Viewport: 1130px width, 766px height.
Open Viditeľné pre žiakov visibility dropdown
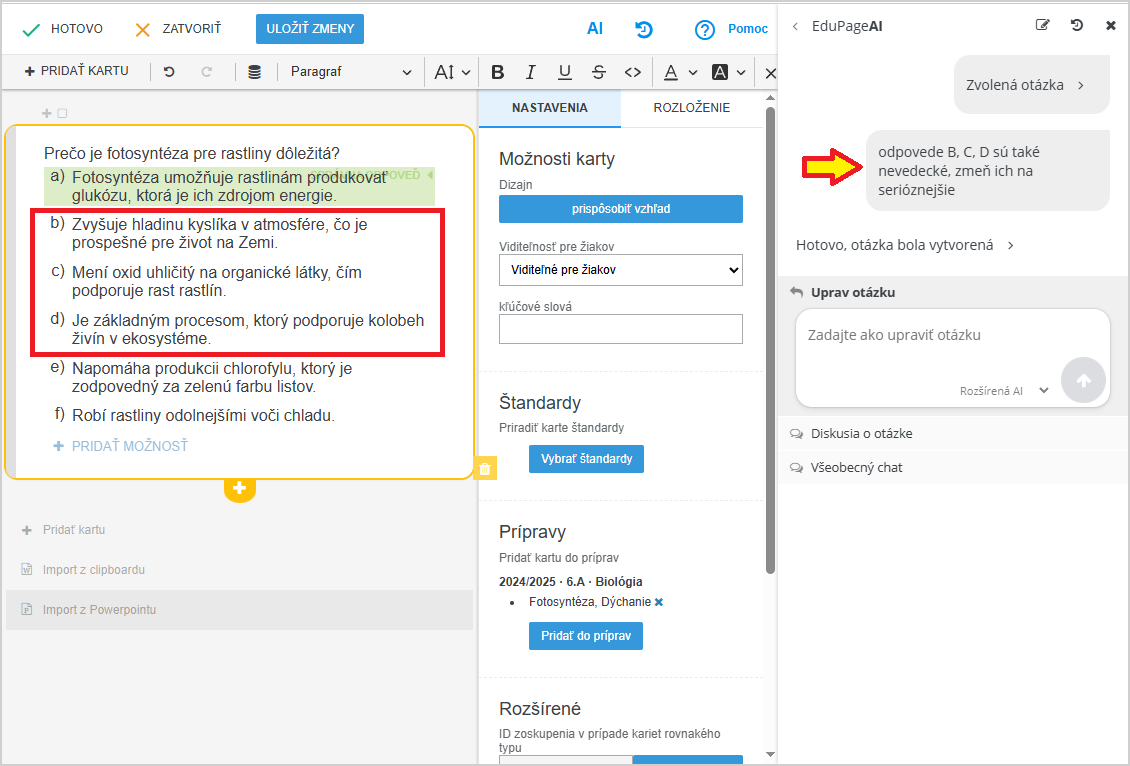pyautogui.click(x=620, y=269)
